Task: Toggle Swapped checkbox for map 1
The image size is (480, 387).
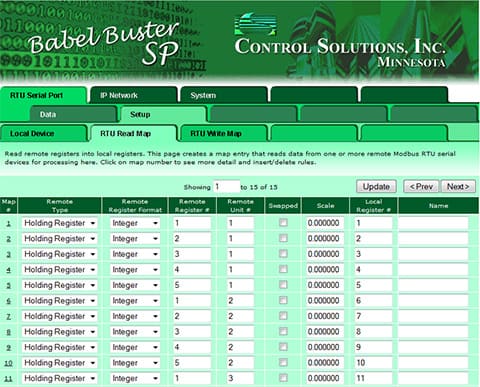Action: pos(283,222)
